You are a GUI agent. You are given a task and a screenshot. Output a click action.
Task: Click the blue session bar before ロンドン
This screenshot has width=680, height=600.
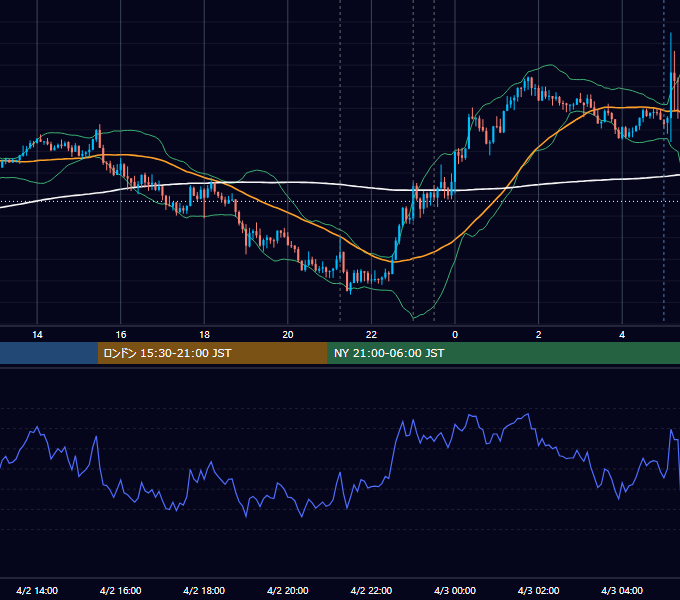click(49, 353)
